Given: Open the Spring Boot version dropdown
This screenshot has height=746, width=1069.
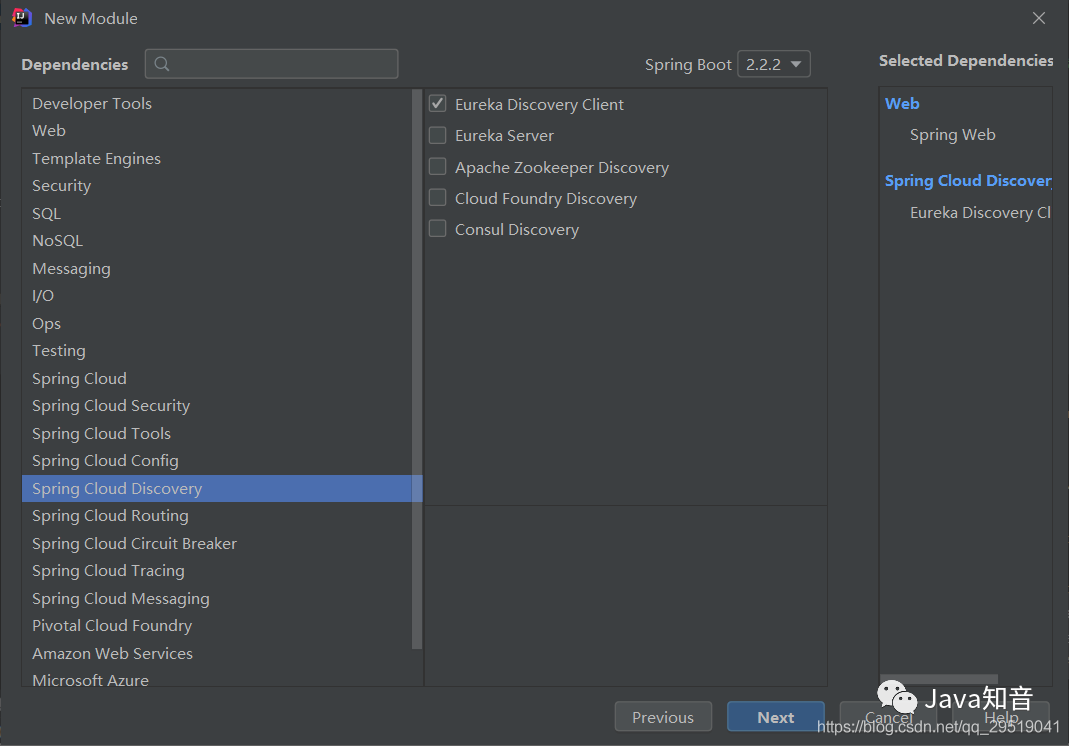Looking at the screenshot, I should tap(773, 64).
